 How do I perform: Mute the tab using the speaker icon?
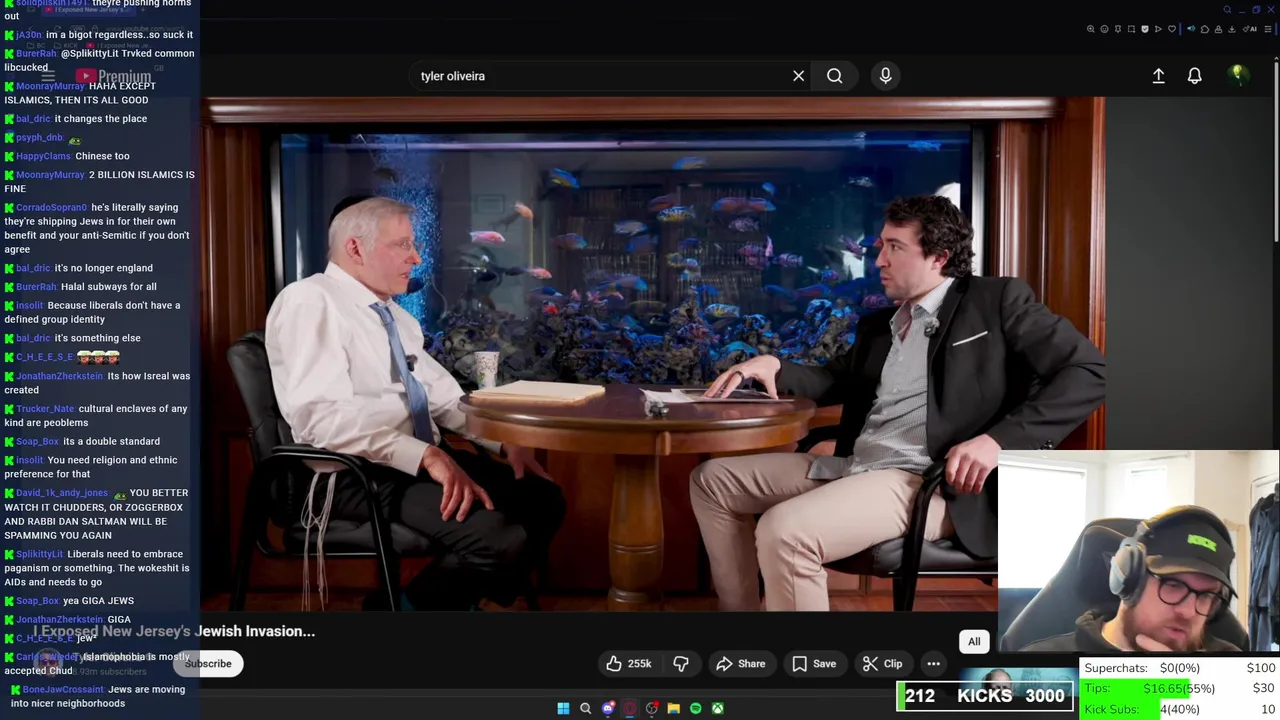coord(1191,29)
